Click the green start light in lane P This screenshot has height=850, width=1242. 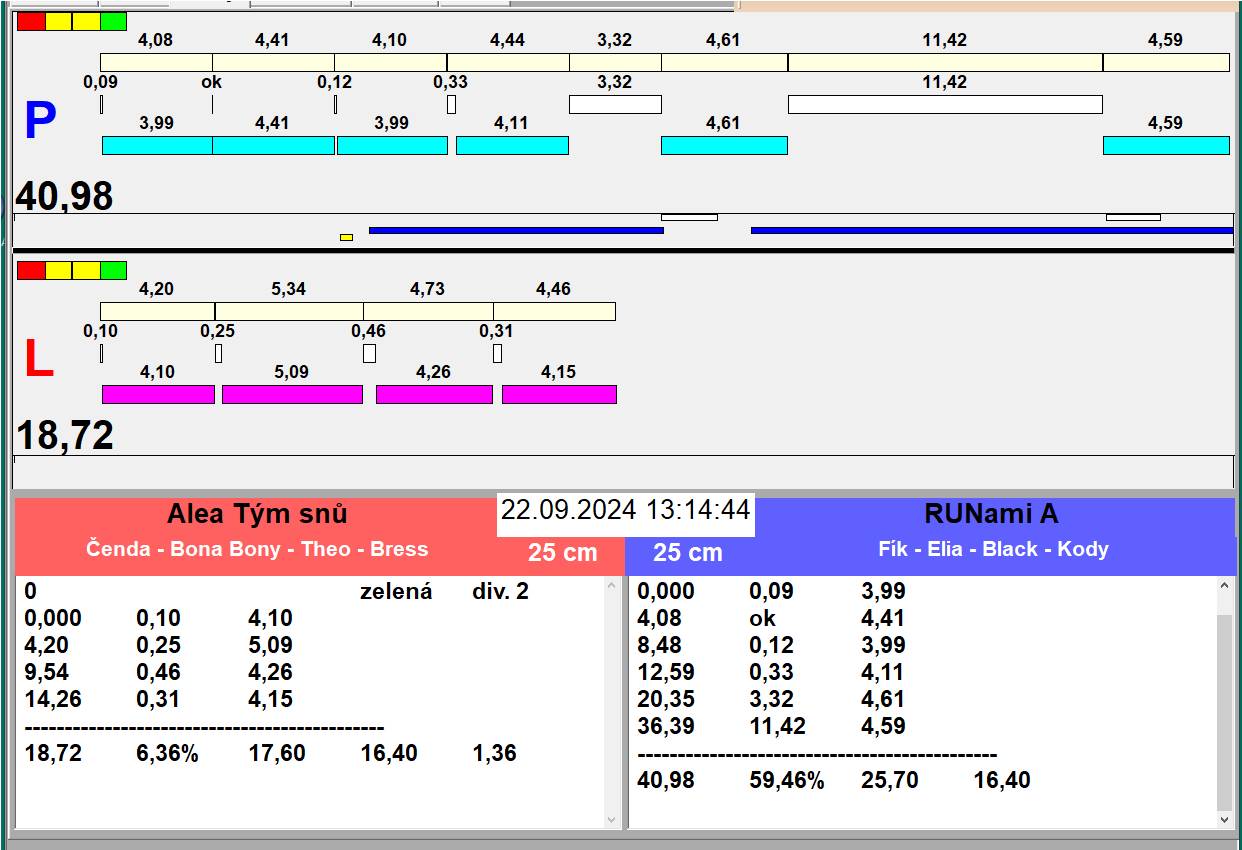tap(113, 21)
